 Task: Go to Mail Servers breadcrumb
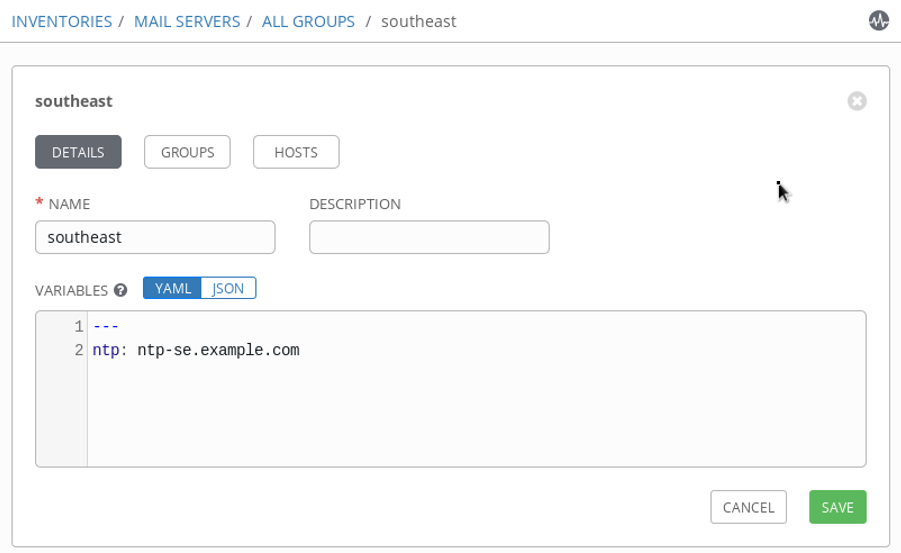tap(187, 21)
